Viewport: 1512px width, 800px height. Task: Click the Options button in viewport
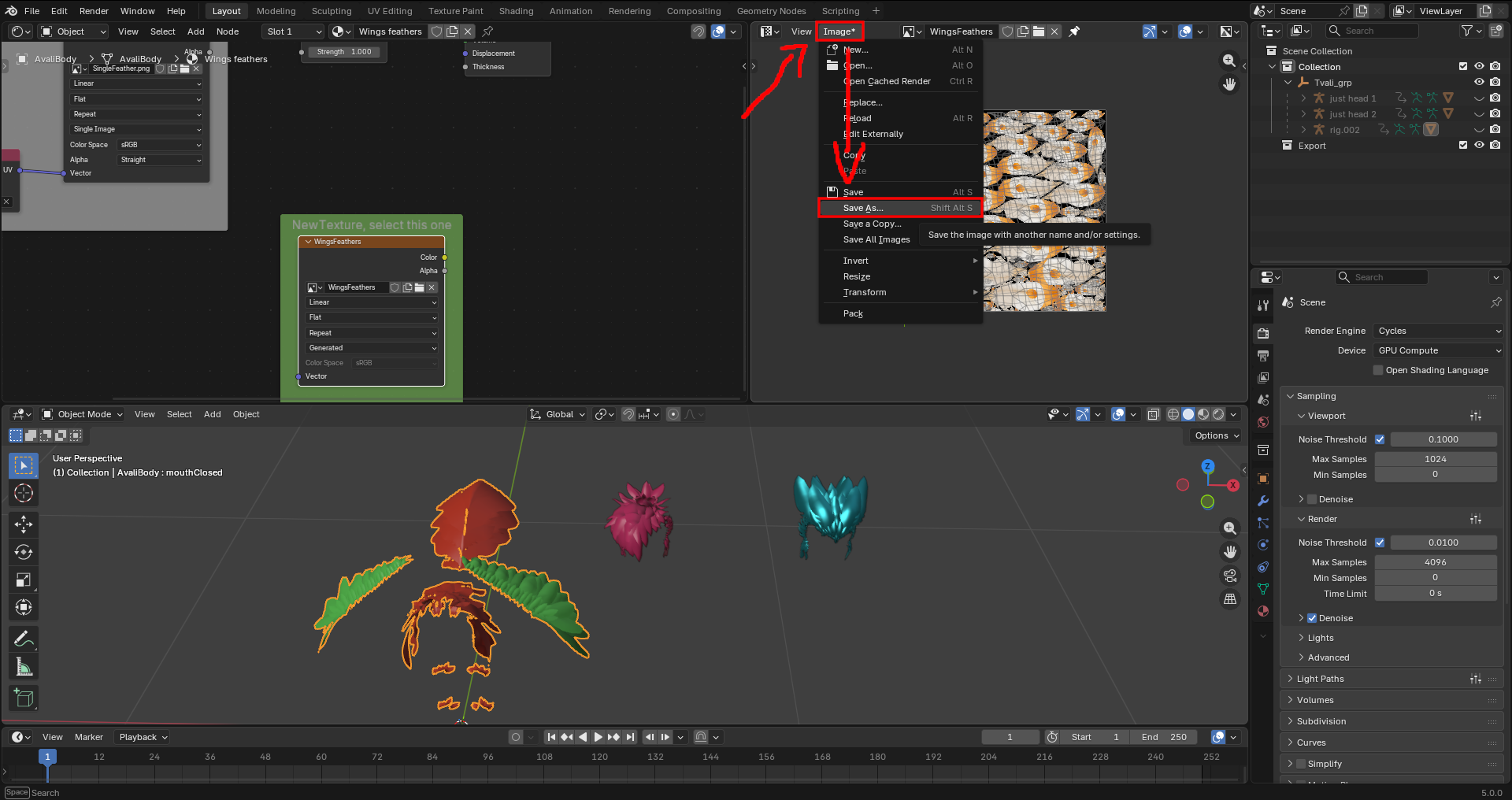1216,435
